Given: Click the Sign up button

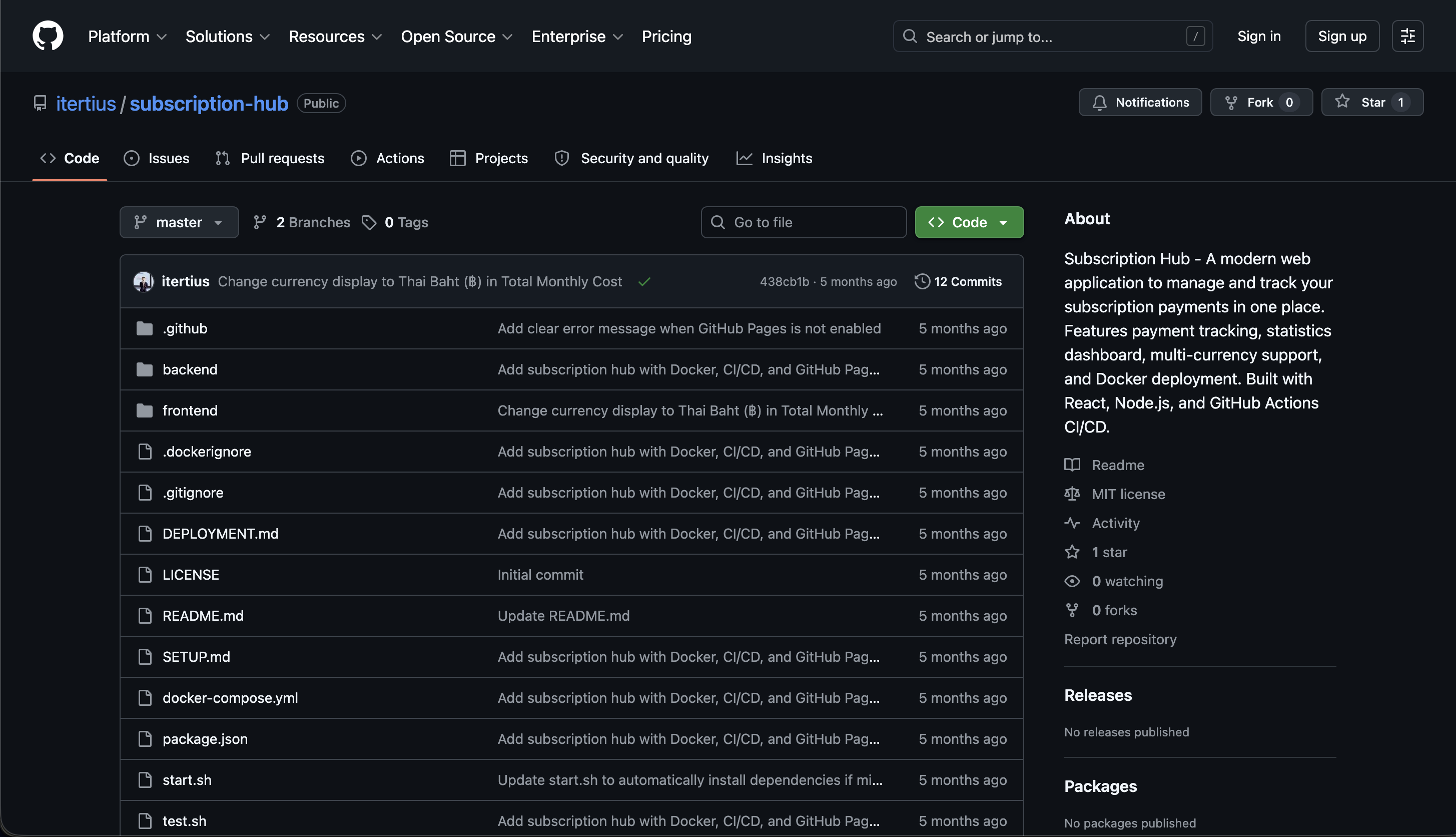Looking at the screenshot, I should pos(1341,36).
